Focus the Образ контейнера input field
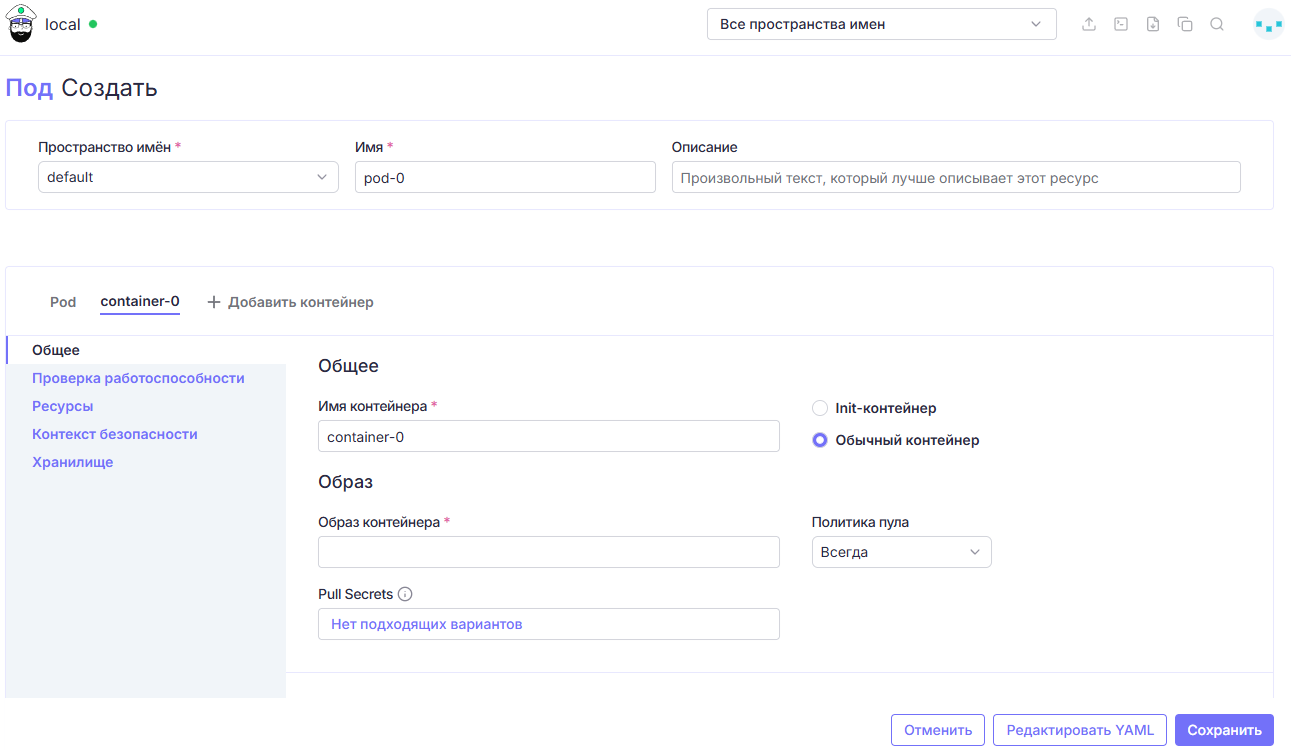 (548, 552)
